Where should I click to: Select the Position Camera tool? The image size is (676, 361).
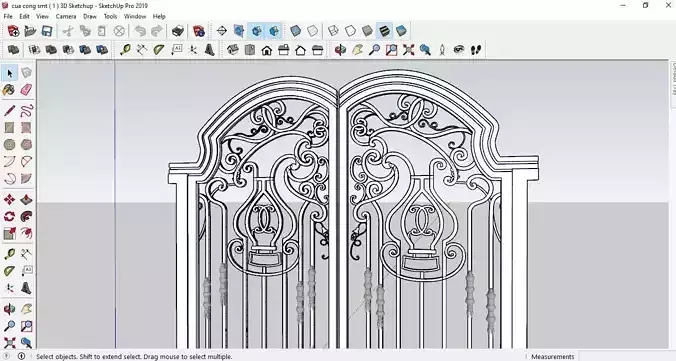point(442,50)
